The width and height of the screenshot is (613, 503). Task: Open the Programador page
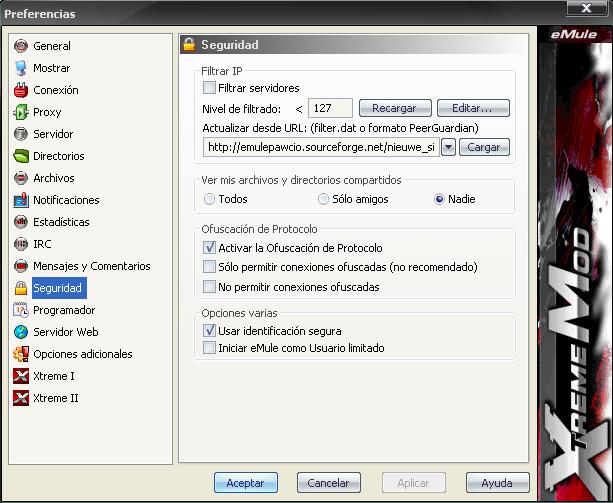64,310
